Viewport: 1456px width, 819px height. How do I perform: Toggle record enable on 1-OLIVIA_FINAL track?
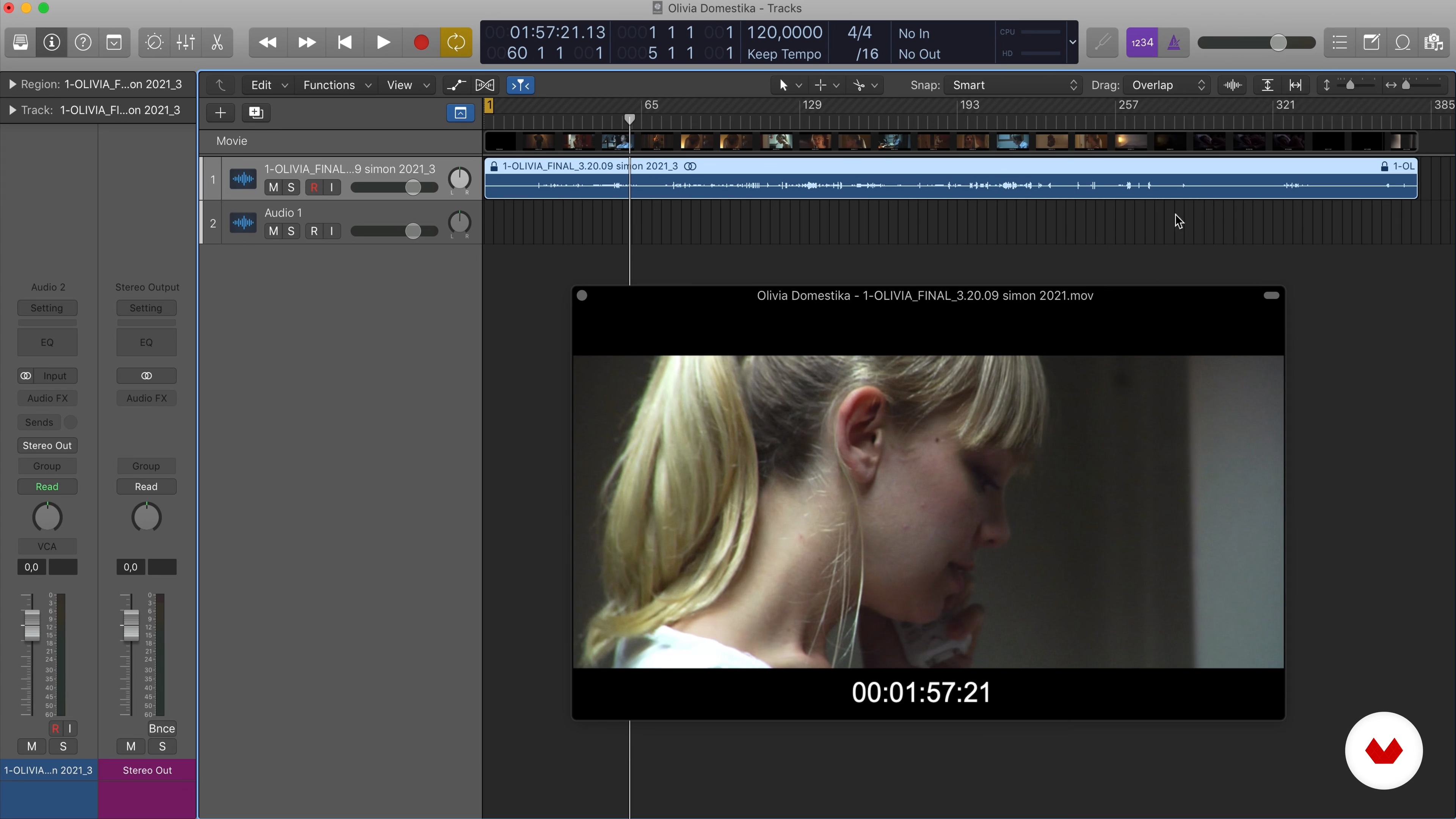(314, 188)
